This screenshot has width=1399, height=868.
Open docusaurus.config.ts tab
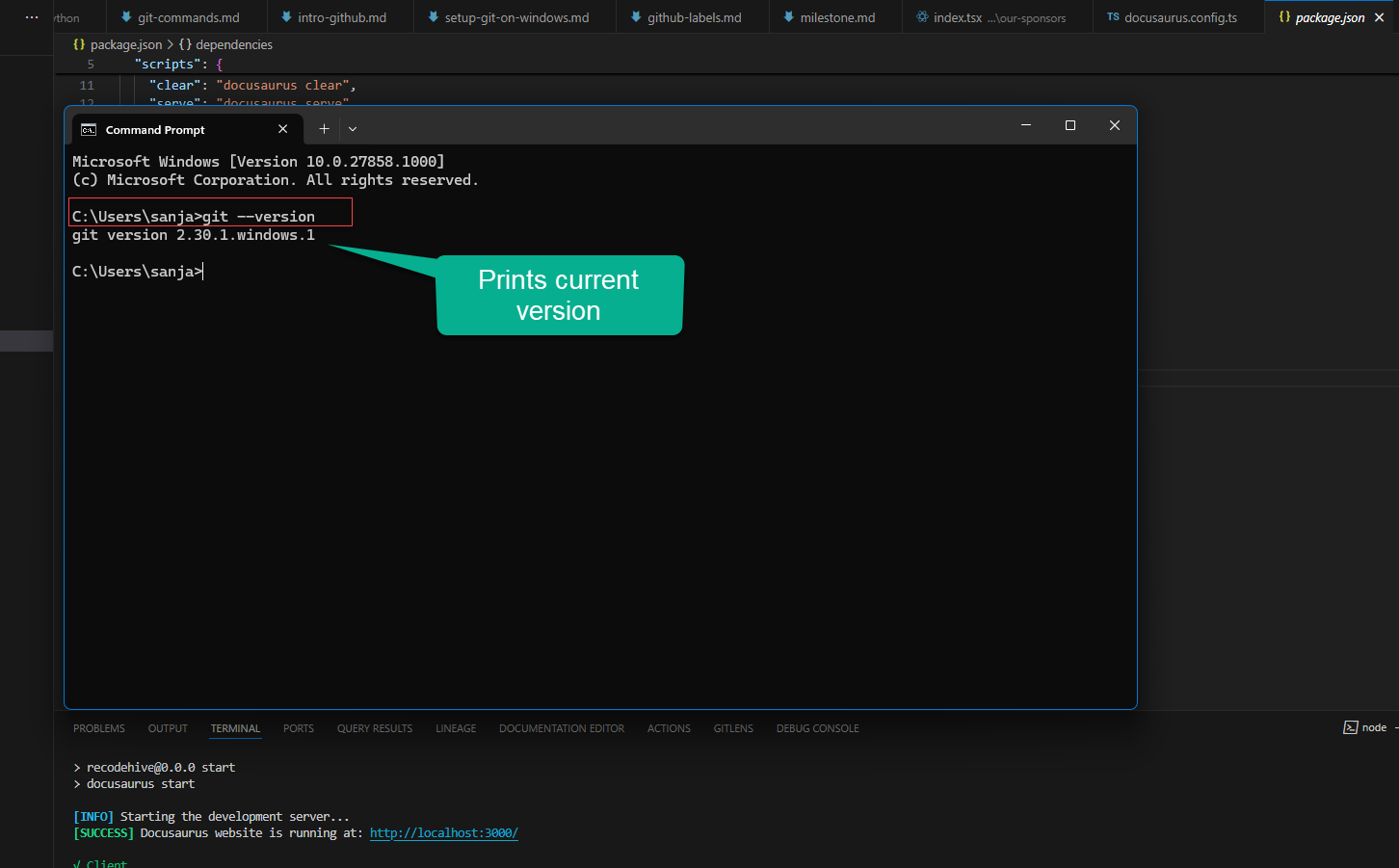point(1180,17)
